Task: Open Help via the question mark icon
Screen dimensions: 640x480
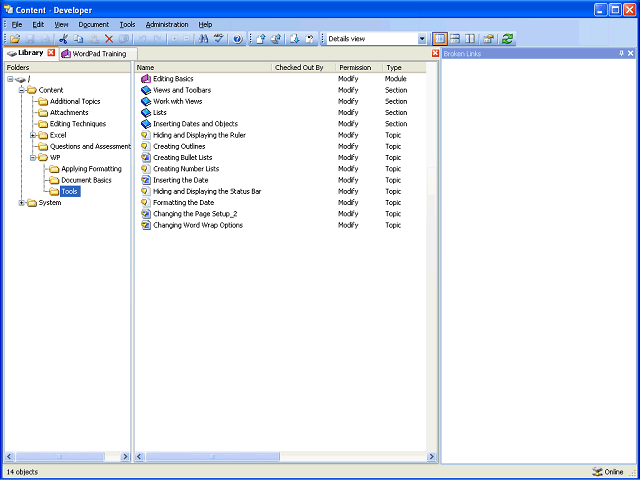Action: (x=238, y=39)
